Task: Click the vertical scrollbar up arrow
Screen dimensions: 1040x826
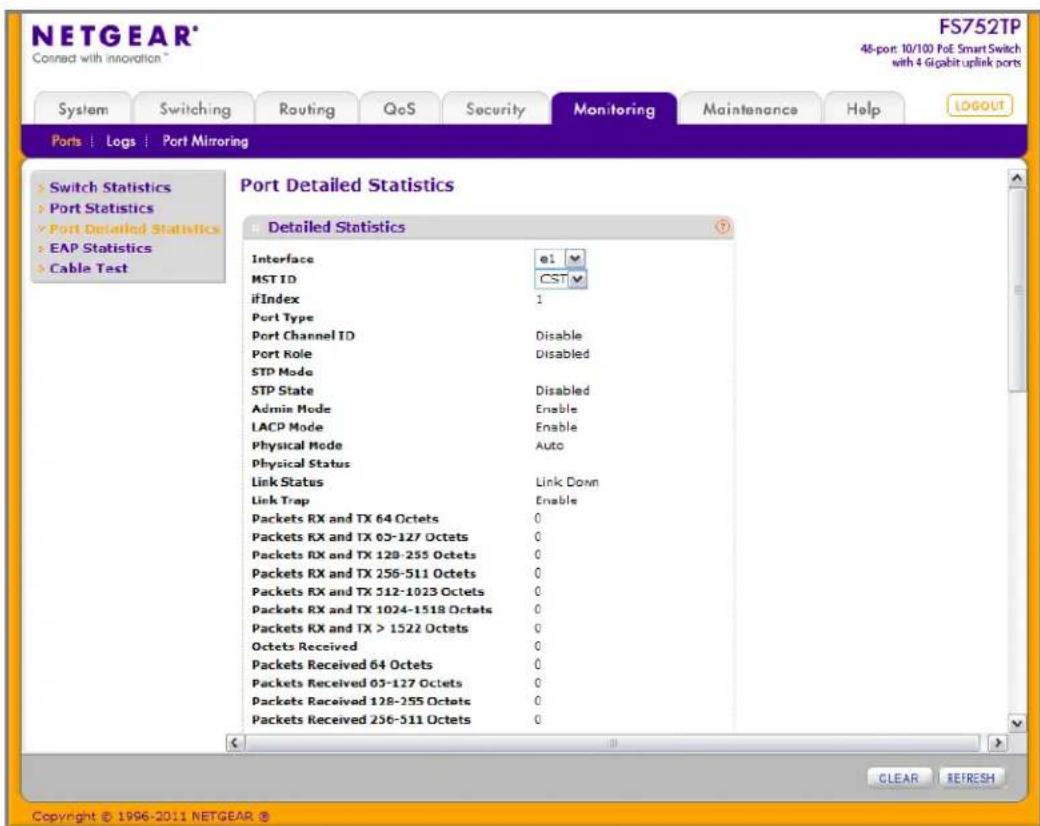Action: coord(1016,178)
